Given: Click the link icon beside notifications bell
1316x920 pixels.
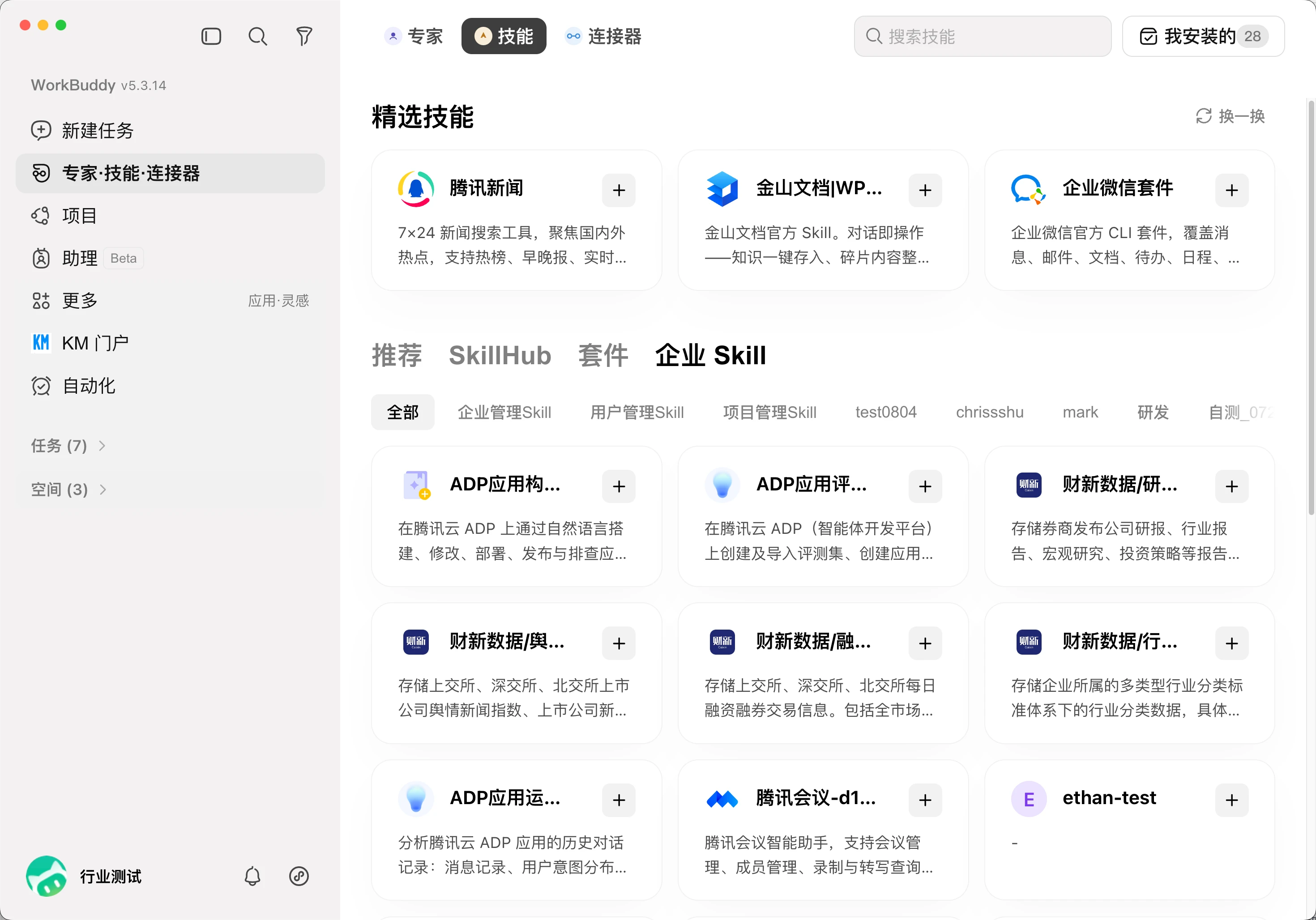Looking at the screenshot, I should (x=299, y=876).
